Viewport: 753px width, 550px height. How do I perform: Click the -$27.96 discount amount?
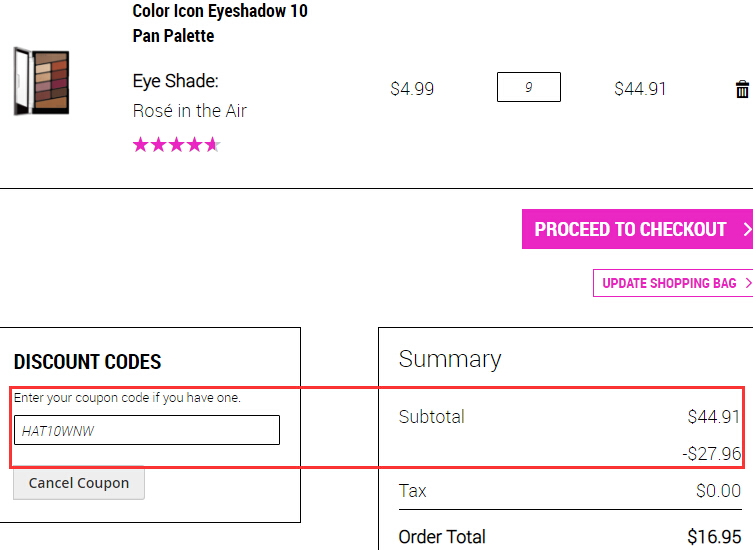(x=712, y=453)
